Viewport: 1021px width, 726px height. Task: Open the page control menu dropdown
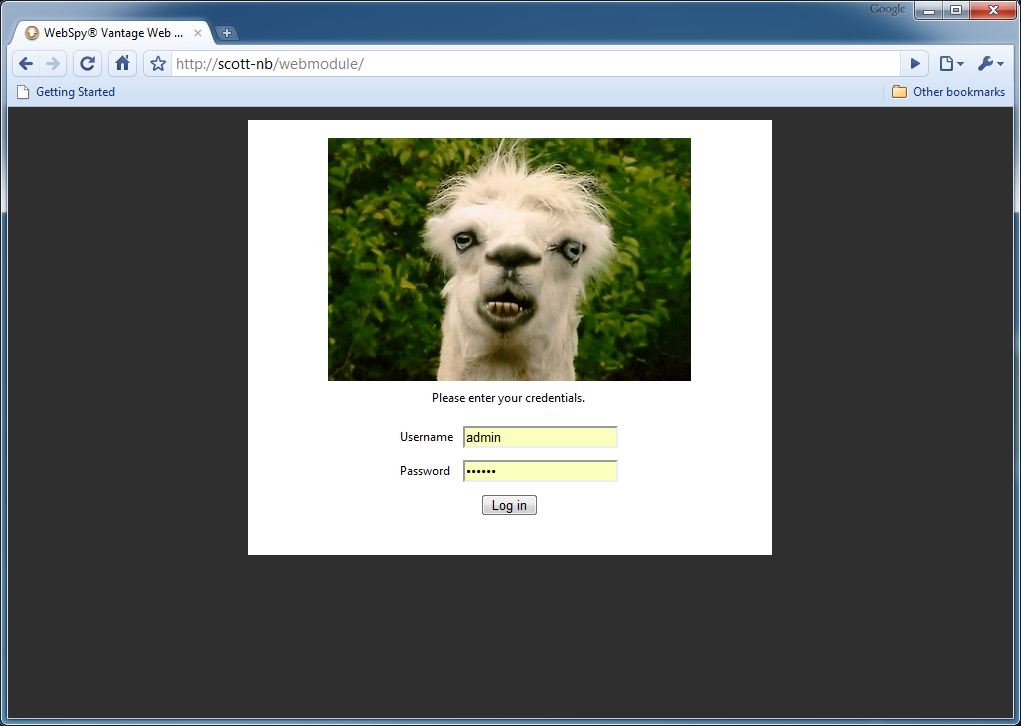point(951,64)
